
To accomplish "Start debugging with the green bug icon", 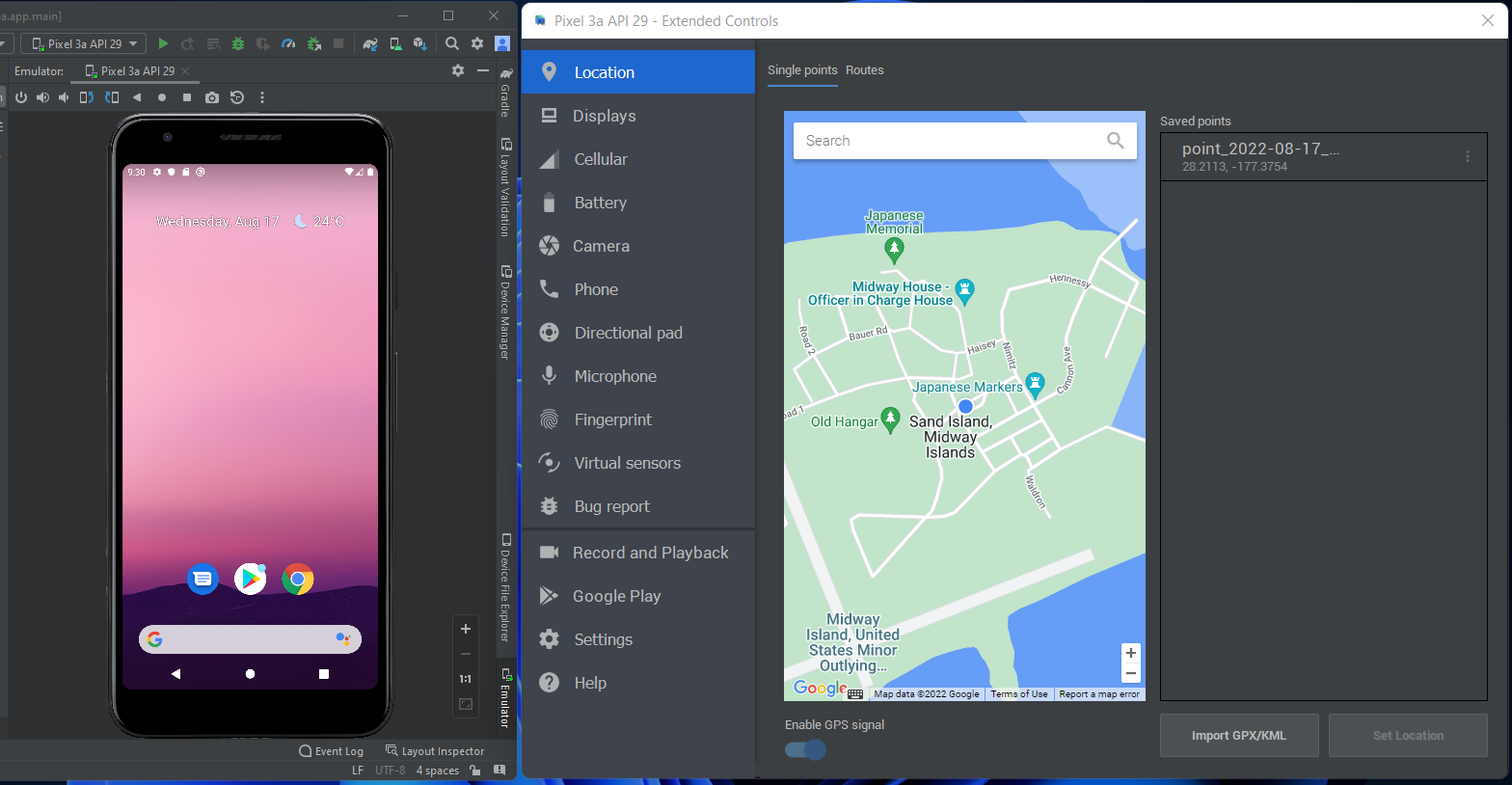I will point(238,43).
